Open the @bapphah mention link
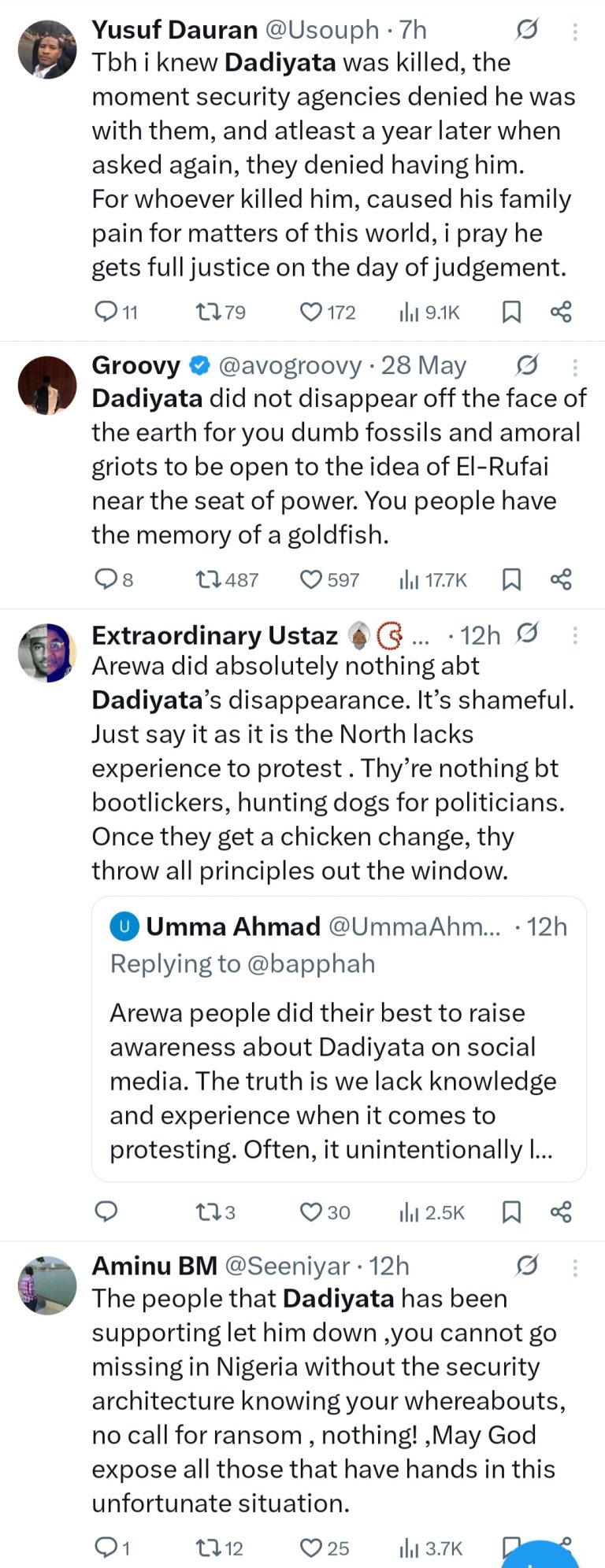Image resolution: width=605 pixels, height=1568 pixels. pyautogui.click(x=310, y=963)
